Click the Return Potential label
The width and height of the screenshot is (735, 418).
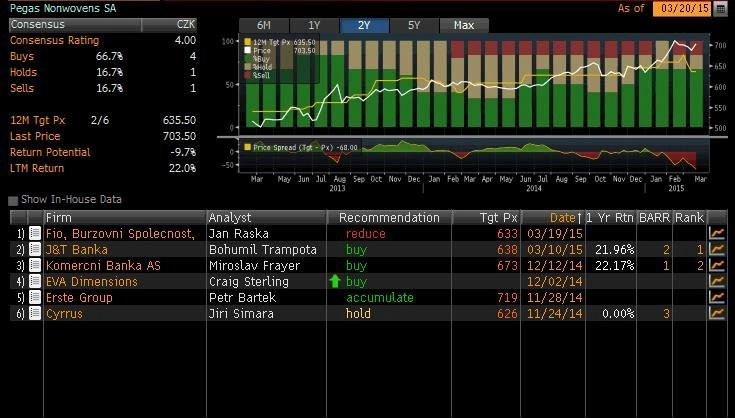click(50, 152)
